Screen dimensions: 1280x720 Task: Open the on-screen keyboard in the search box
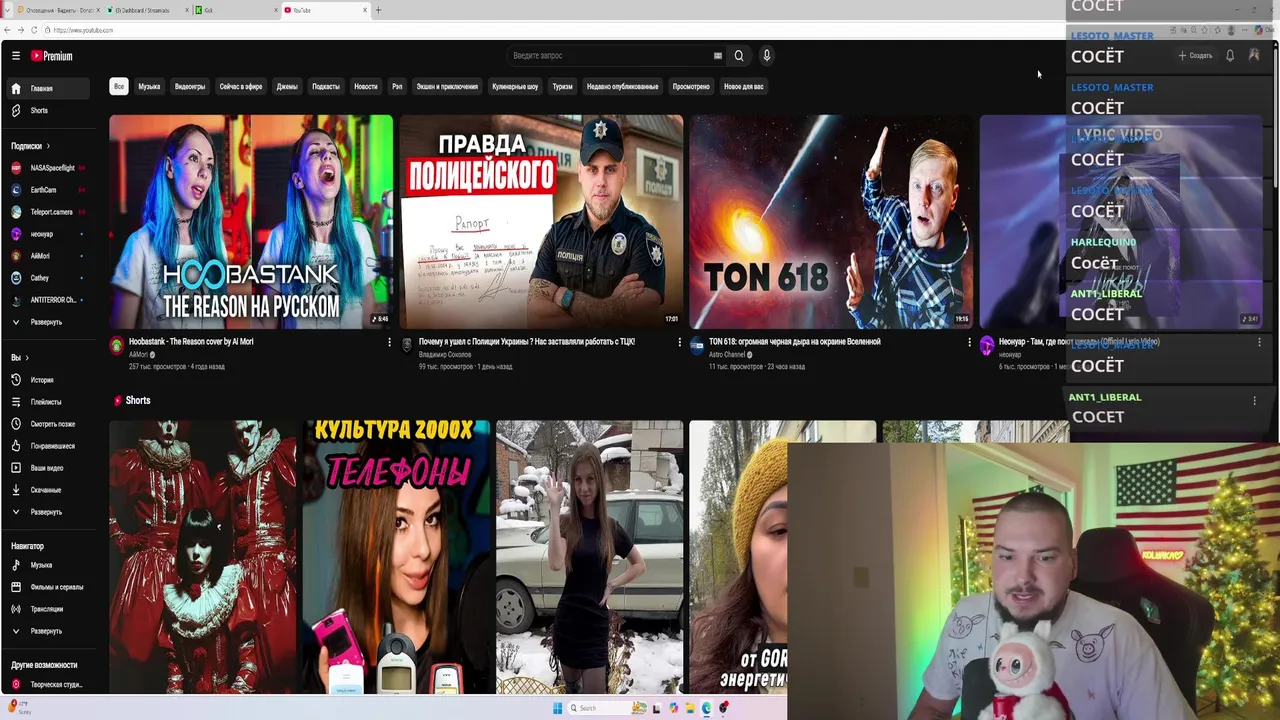click(717, 56)
